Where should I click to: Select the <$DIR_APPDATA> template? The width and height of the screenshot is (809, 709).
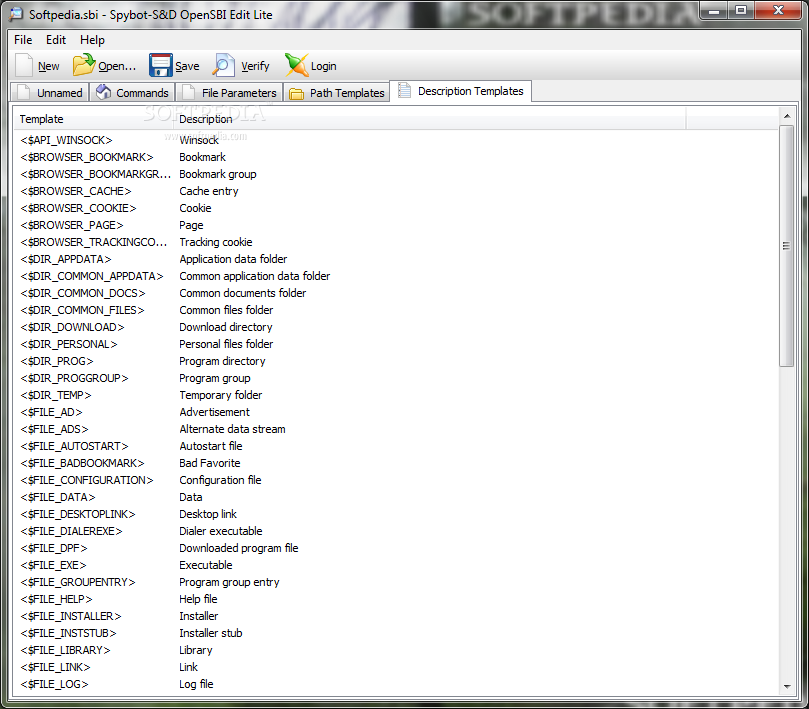[x=66, y=260]
